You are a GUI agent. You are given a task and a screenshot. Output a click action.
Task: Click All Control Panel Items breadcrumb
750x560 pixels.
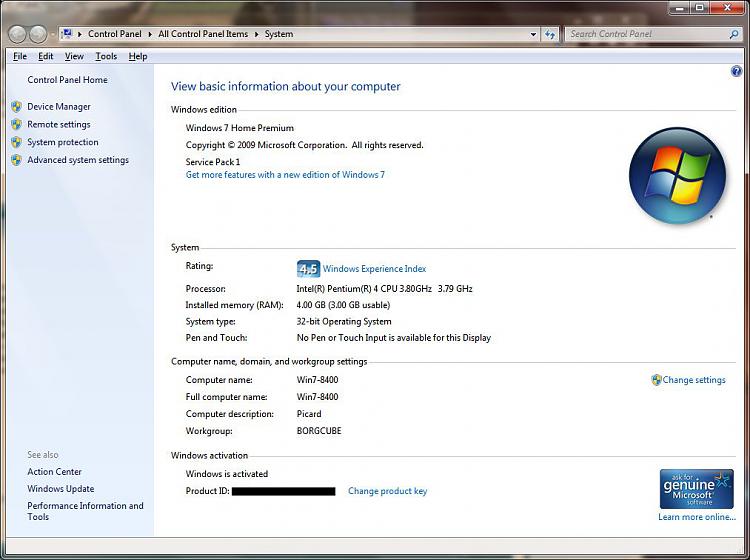pos(203,34)
